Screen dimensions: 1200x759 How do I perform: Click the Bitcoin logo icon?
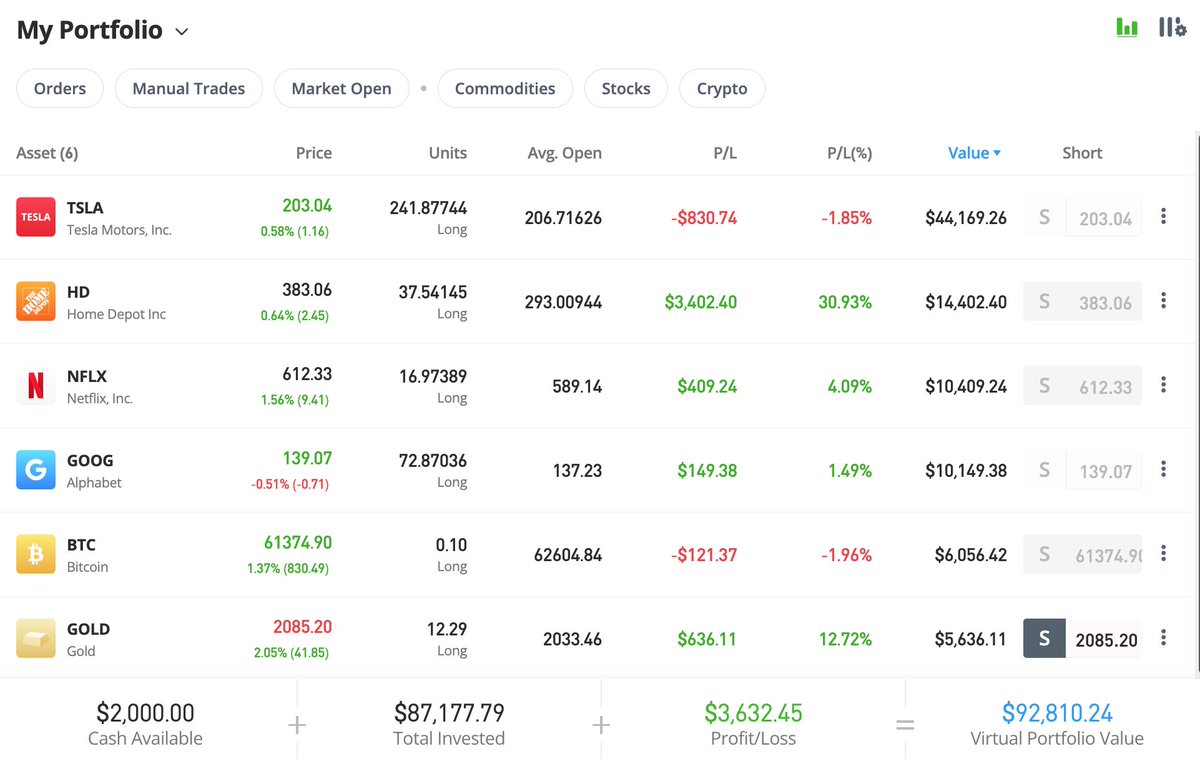(x=34, y=553)
